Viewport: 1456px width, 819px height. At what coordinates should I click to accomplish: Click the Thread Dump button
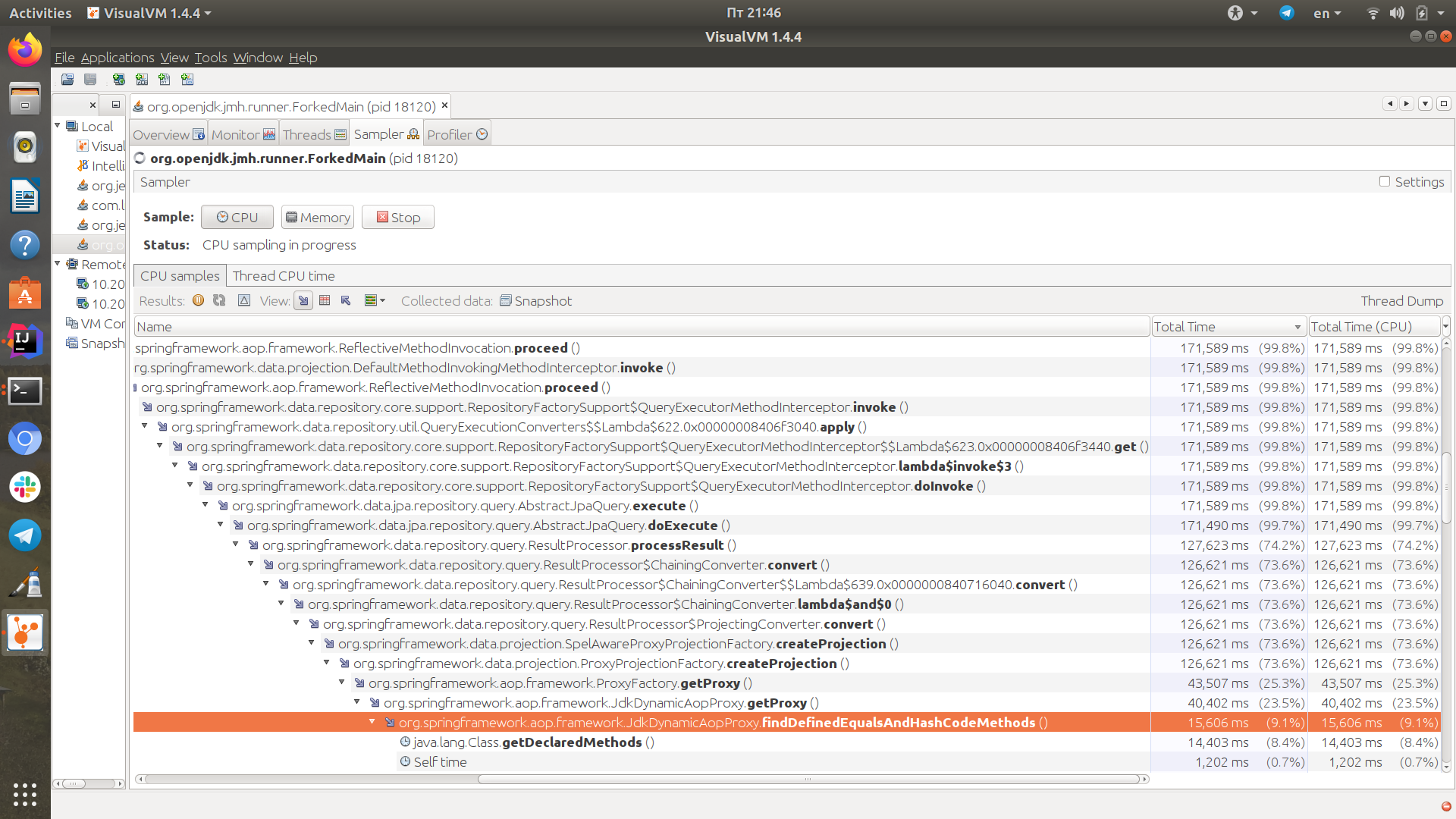[1401, 301]
